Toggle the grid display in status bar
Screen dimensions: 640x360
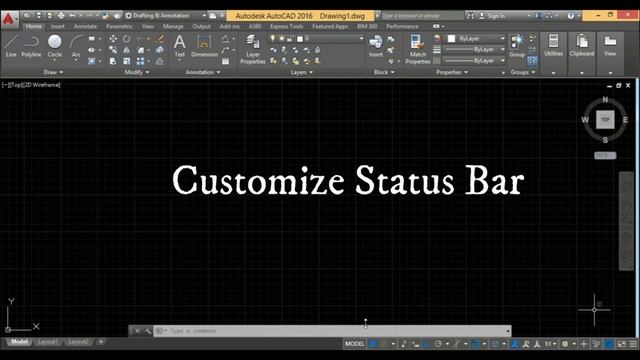(373, 344)
